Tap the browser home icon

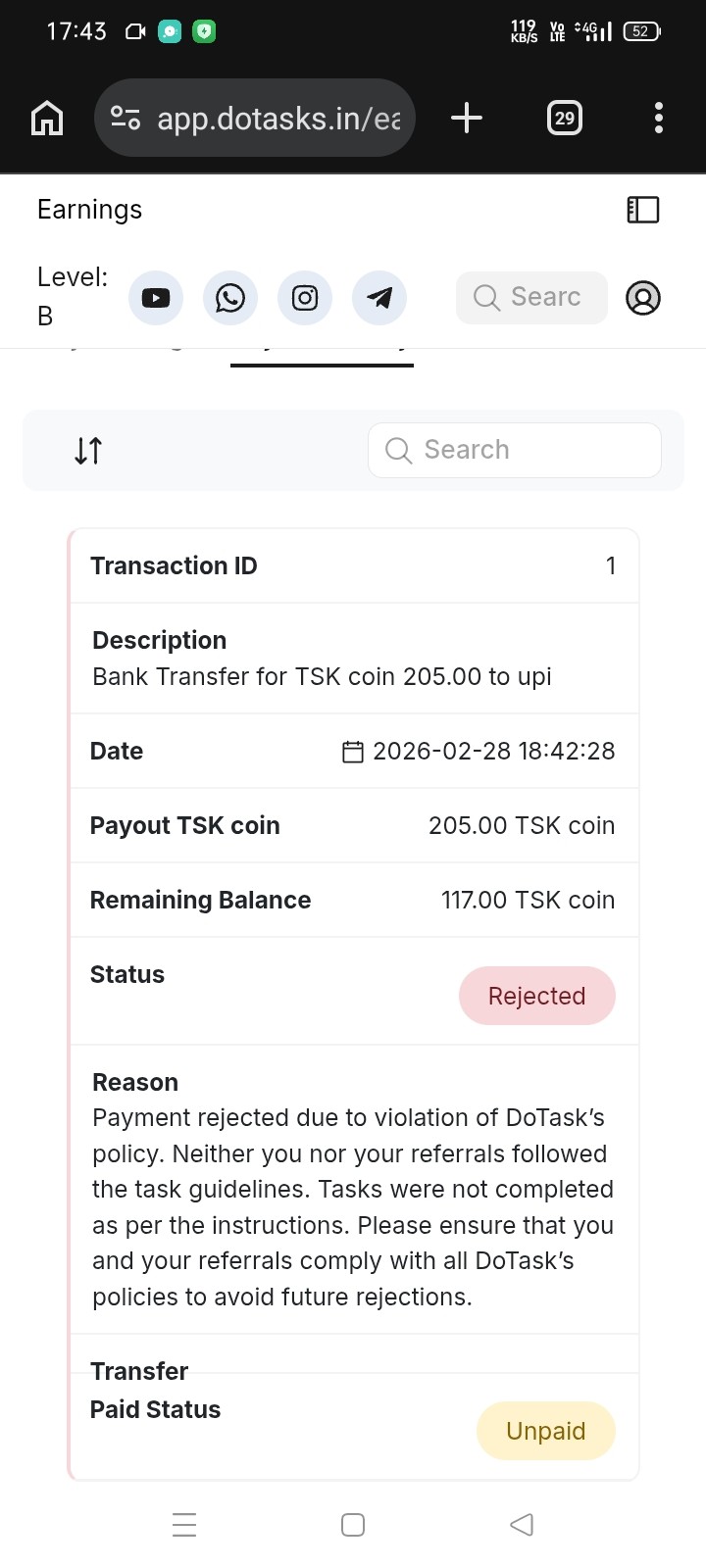tap(47, 119)
